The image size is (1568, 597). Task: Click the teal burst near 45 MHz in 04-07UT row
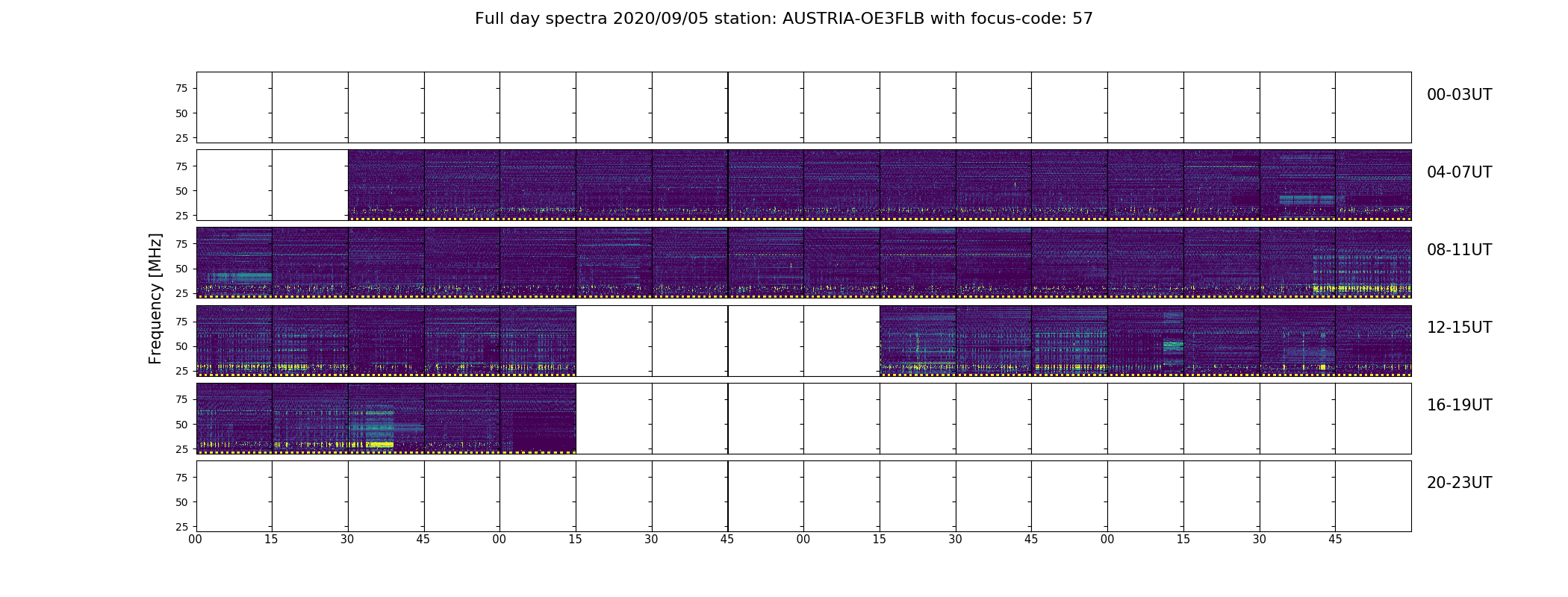point(1306,200)
